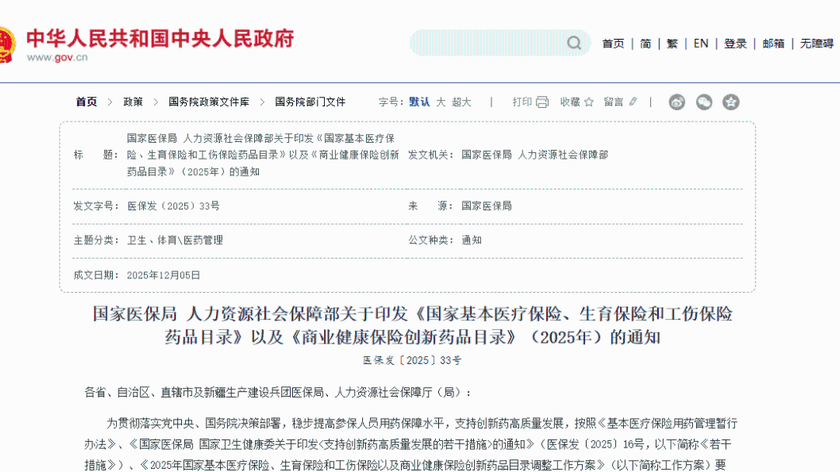Viewport: 840px width, 472px height.
Task: Share the page via Weibo icon
Action: tap(677, 102)
